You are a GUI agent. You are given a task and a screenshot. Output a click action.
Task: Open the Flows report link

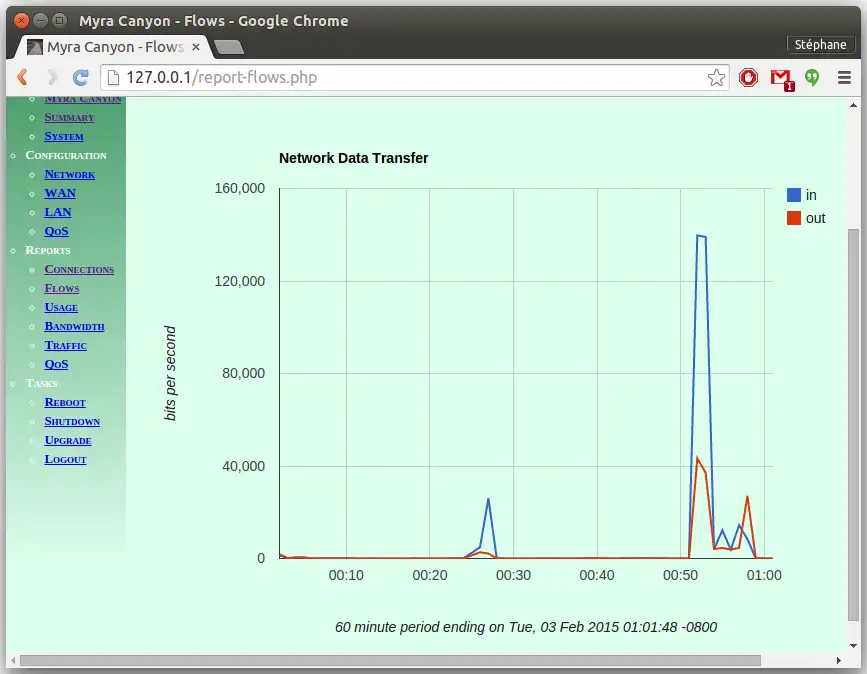click(x=62, y=288)
